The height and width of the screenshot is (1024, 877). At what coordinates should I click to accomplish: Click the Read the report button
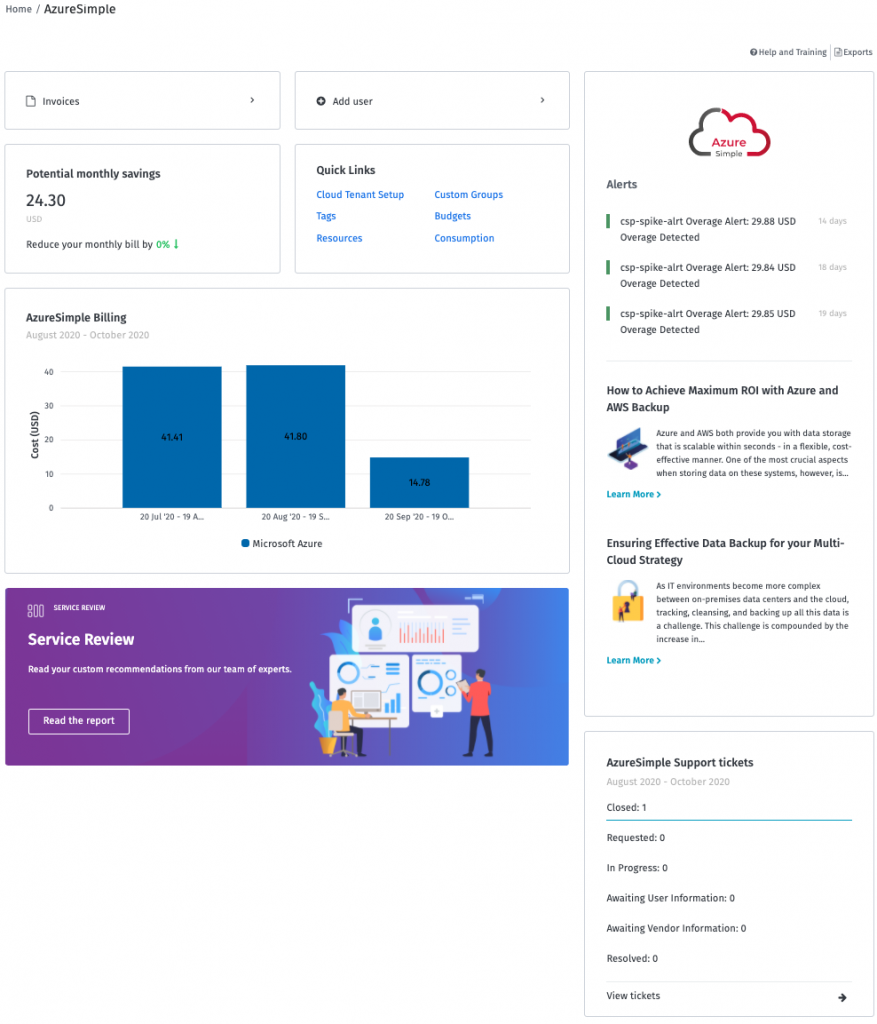click(79, 721)
